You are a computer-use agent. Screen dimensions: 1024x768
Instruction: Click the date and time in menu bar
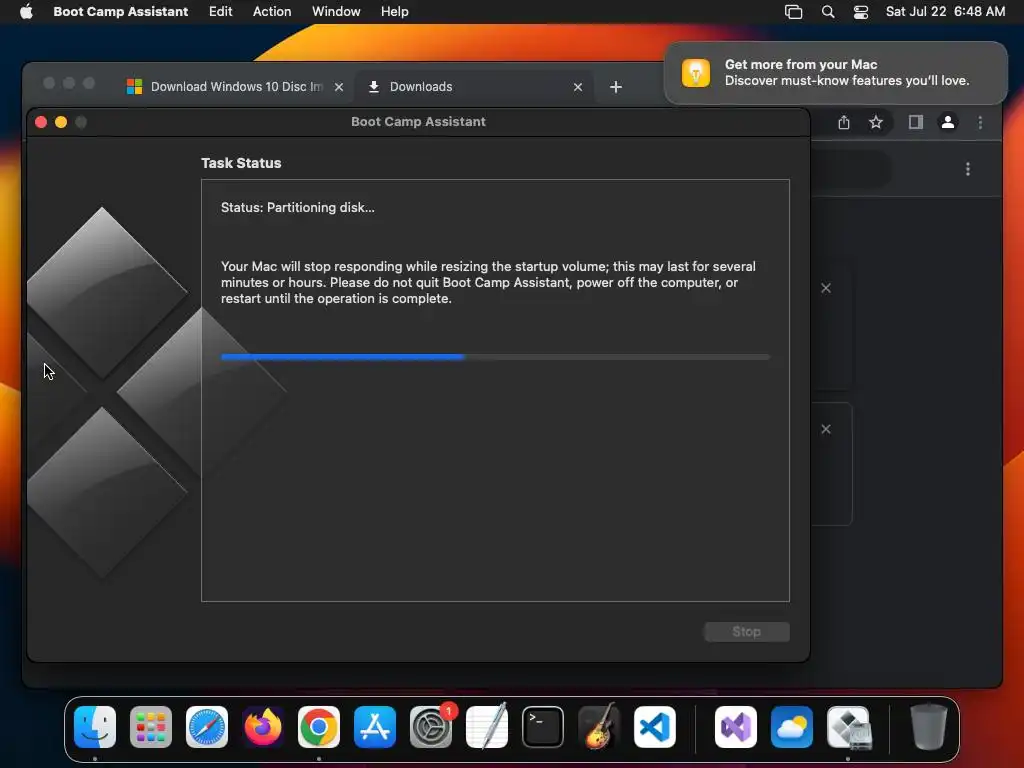click(x=945, y=12)
